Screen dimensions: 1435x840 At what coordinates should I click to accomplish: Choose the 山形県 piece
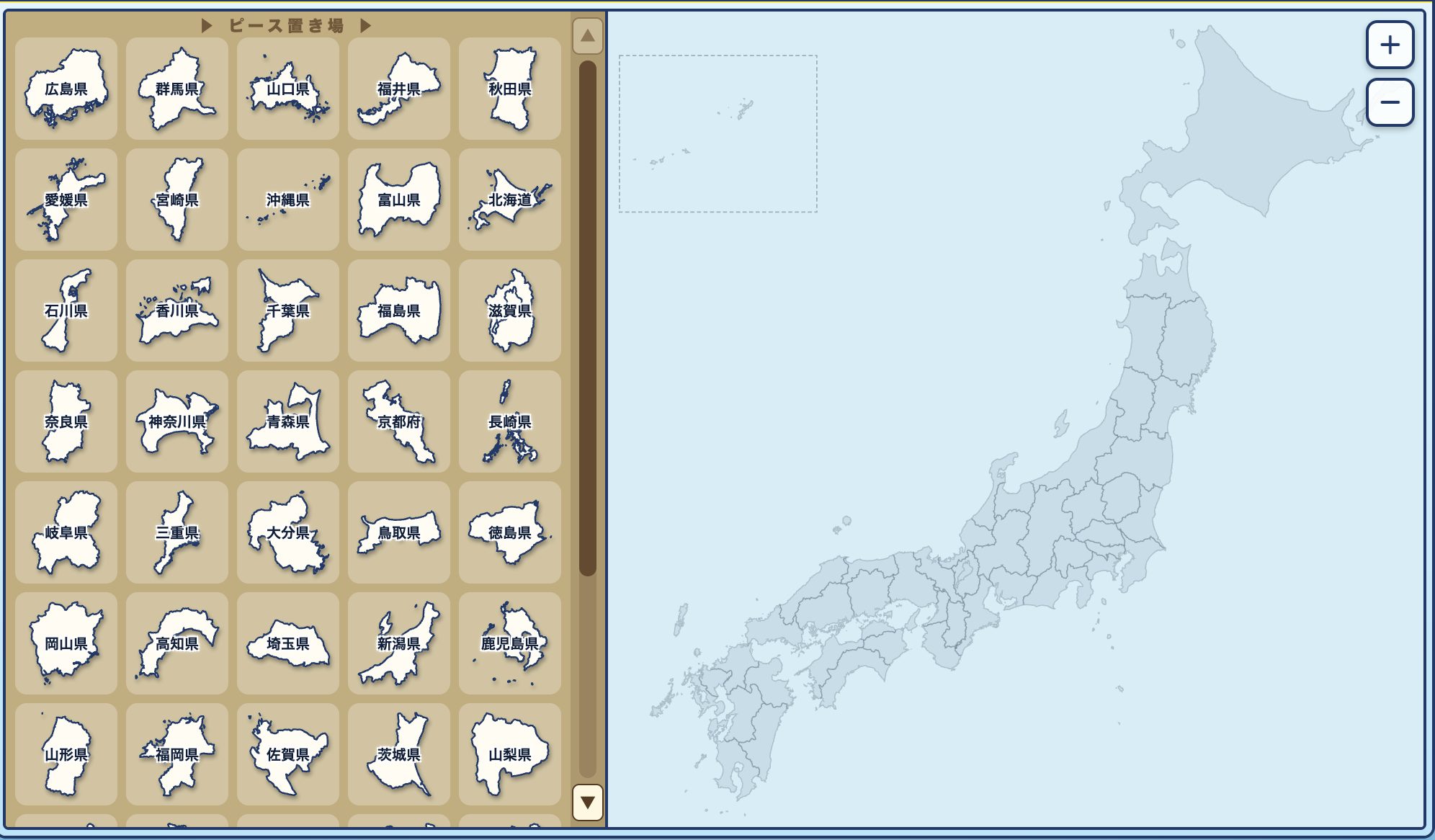66,754
